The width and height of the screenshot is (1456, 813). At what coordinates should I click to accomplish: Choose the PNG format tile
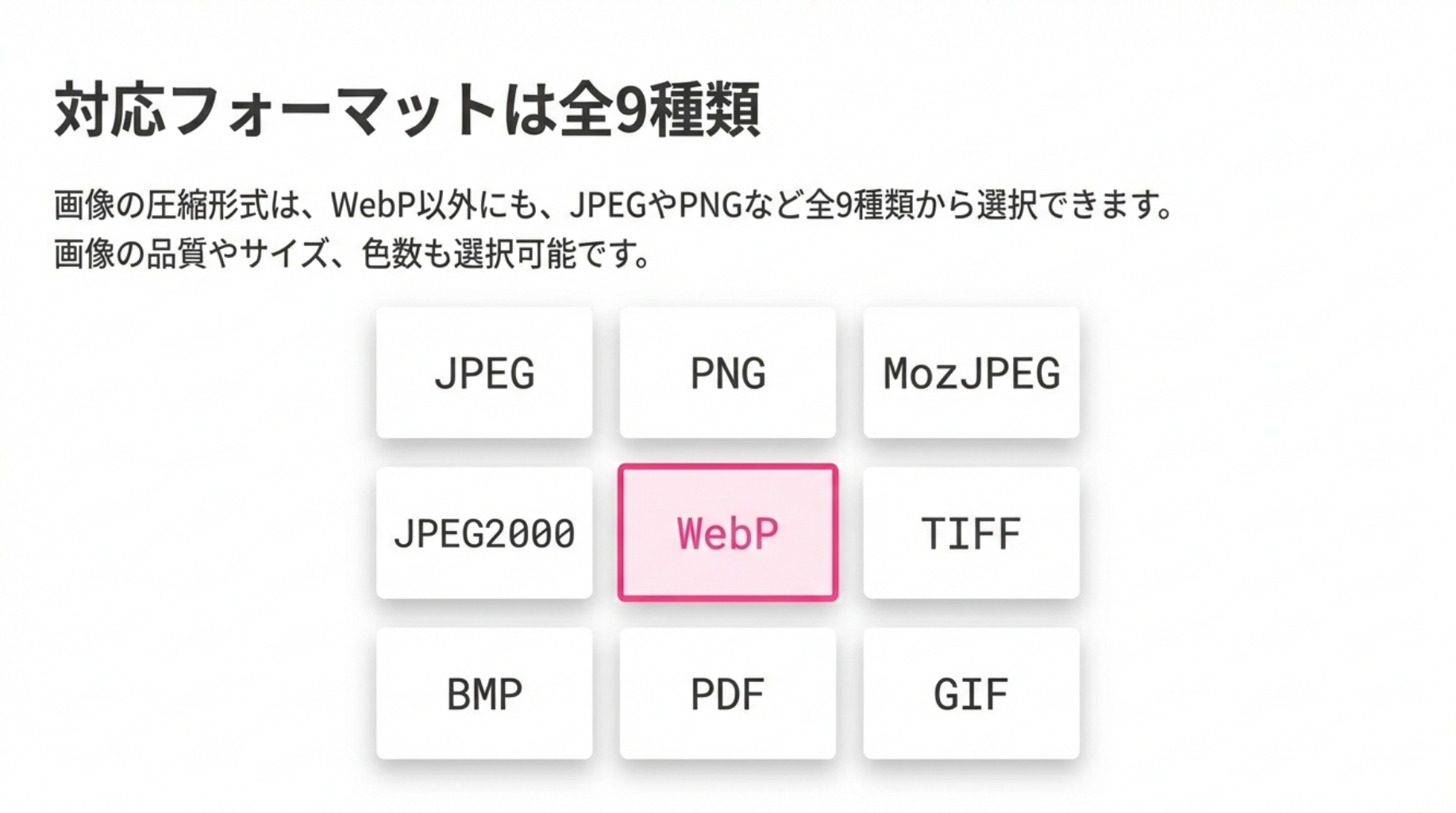[x=727, y=373]
